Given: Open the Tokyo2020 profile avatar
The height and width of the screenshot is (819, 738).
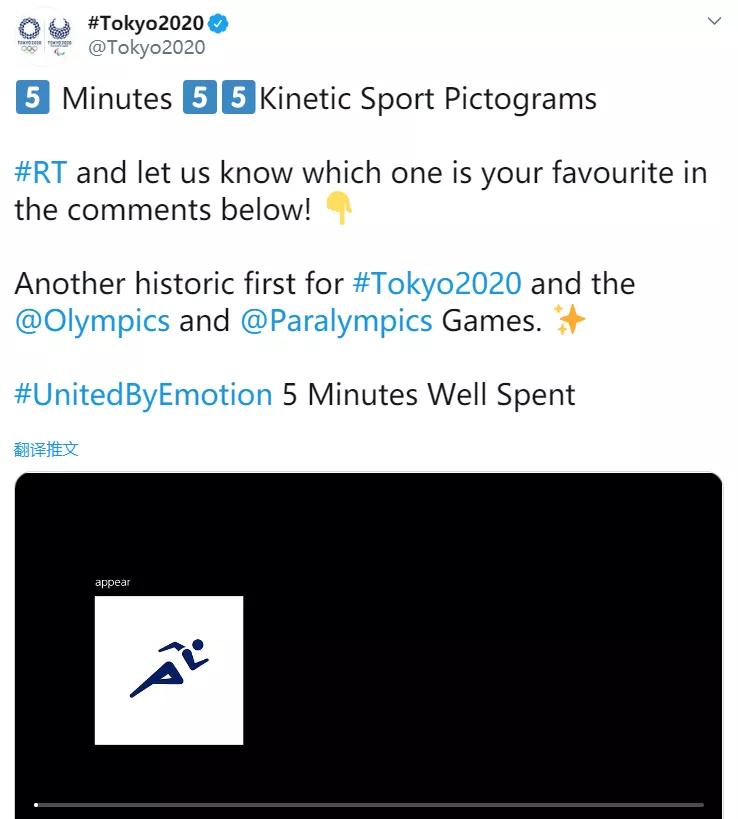Looking at the screenshot, I should (45, 33).
